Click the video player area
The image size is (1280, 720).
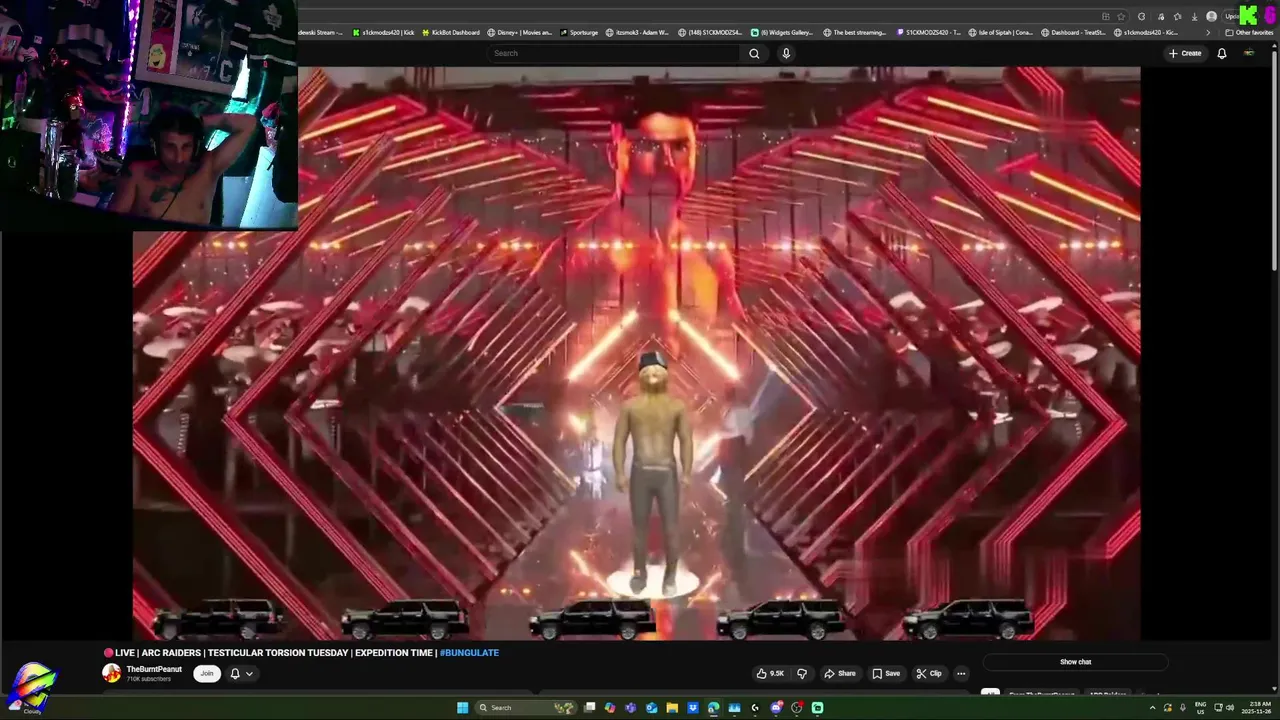(636, 353)
